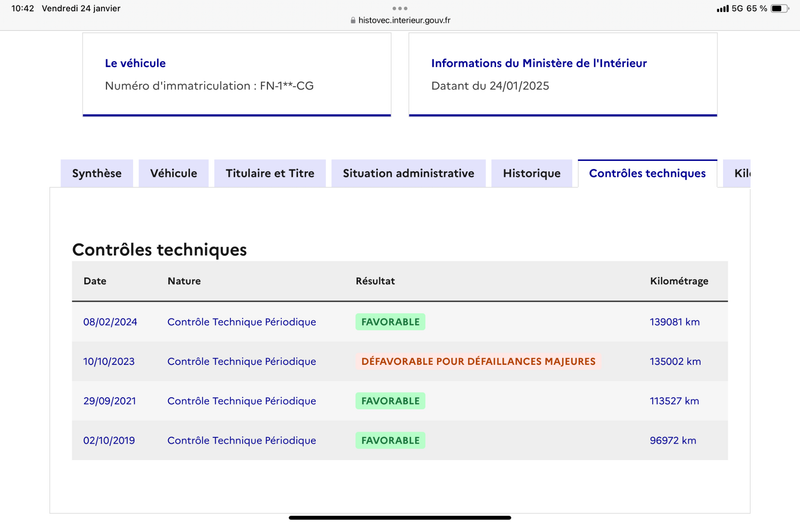Click the Kilométrage column header
The height and width of the screenshot is (525, 800).
pyautogui.click(x=679, y=281)
